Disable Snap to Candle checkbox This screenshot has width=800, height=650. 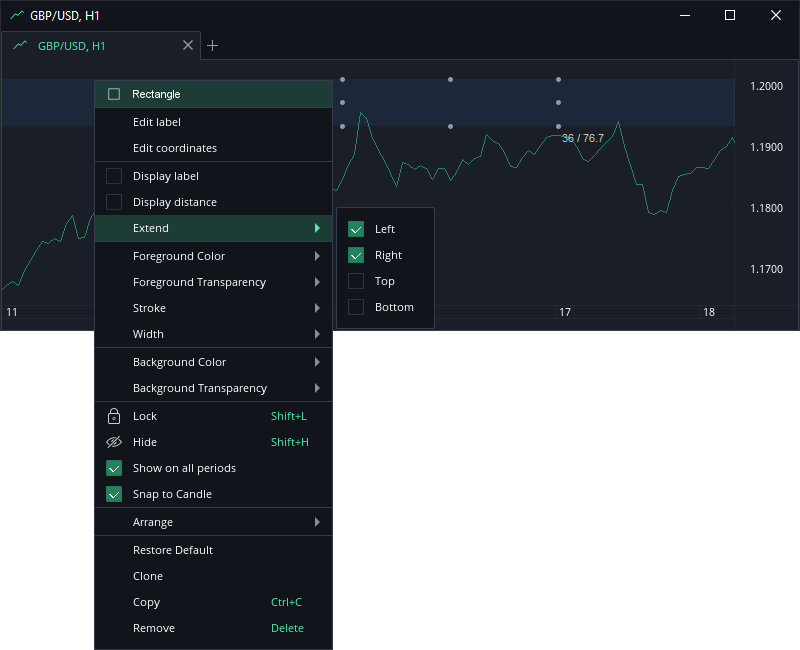114,494
